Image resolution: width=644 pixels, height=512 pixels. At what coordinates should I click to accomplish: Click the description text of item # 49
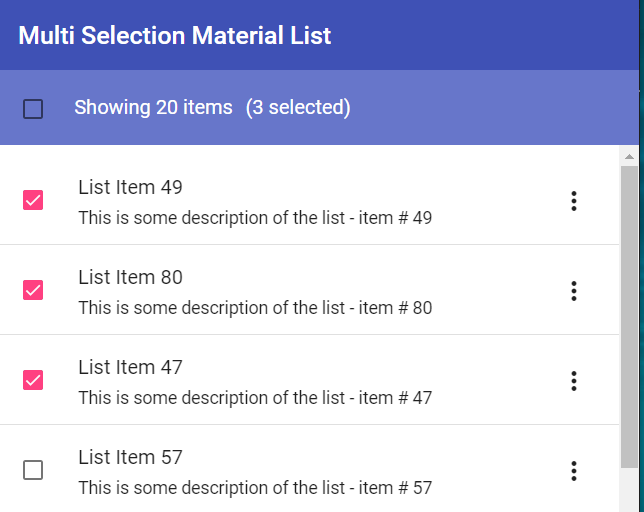(255, 218)
